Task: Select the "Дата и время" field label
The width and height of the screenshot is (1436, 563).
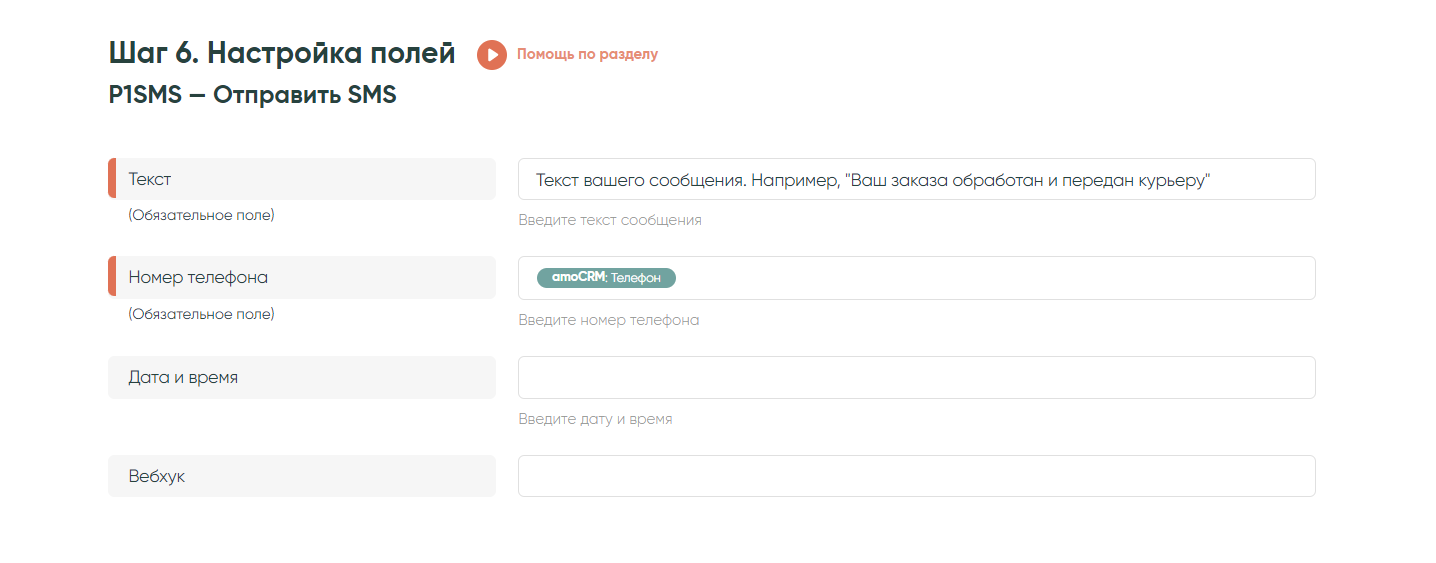Action: (183, 378)
